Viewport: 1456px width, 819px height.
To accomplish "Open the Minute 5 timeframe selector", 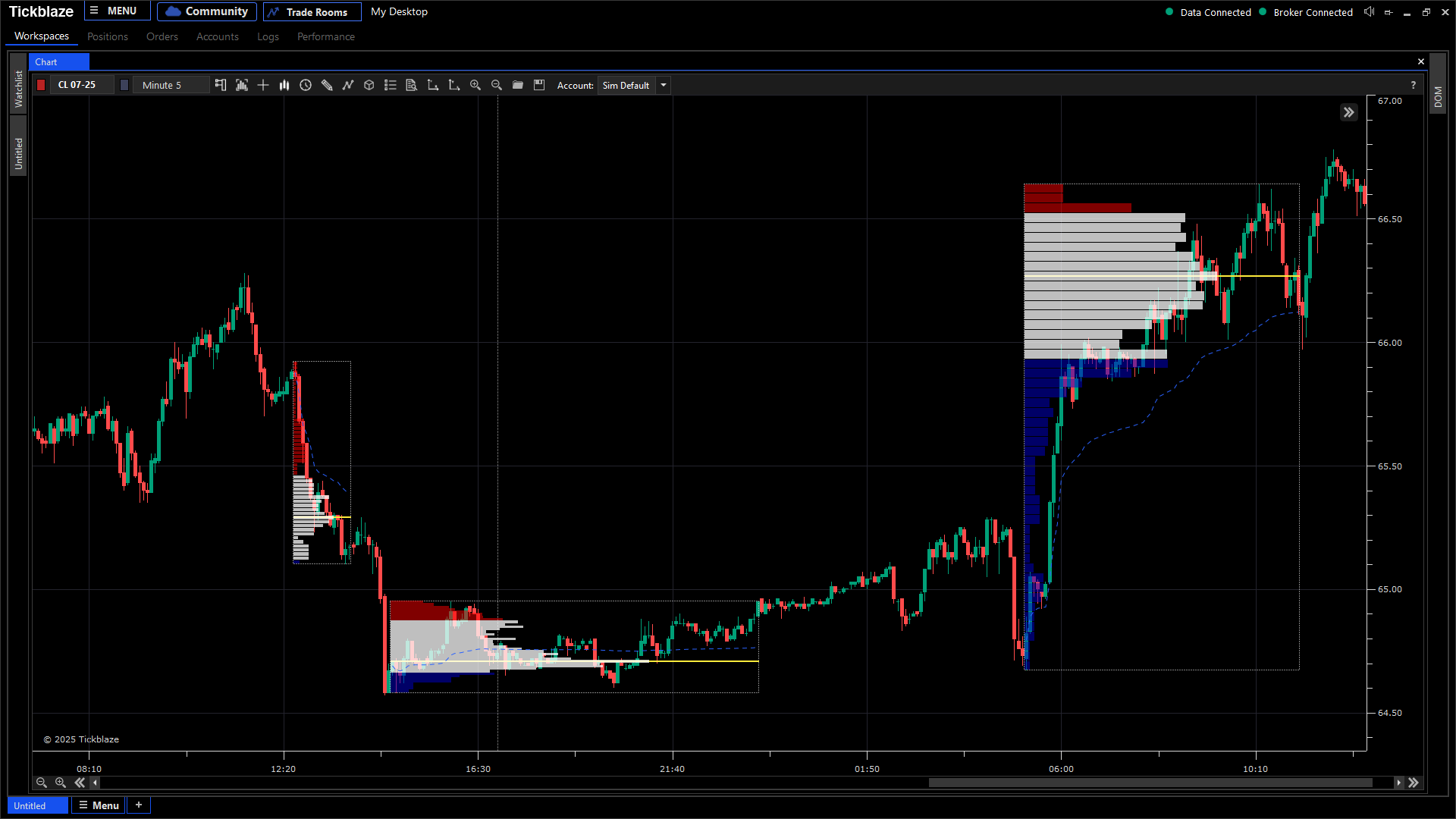I will (170, 85).
